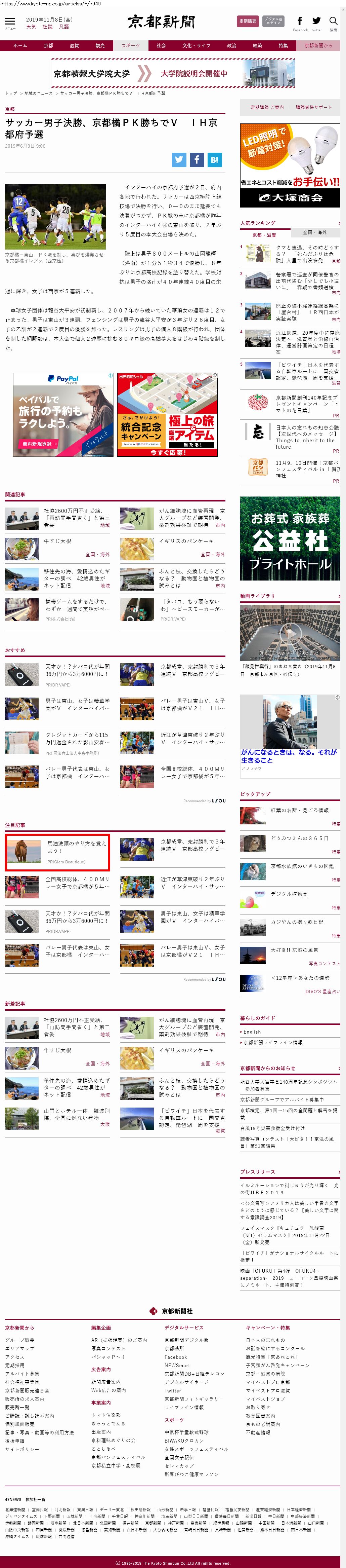Share article via blue Twitter button
Screen dimensions: 346x1568
pyautogui.click(x=179, y=159)
